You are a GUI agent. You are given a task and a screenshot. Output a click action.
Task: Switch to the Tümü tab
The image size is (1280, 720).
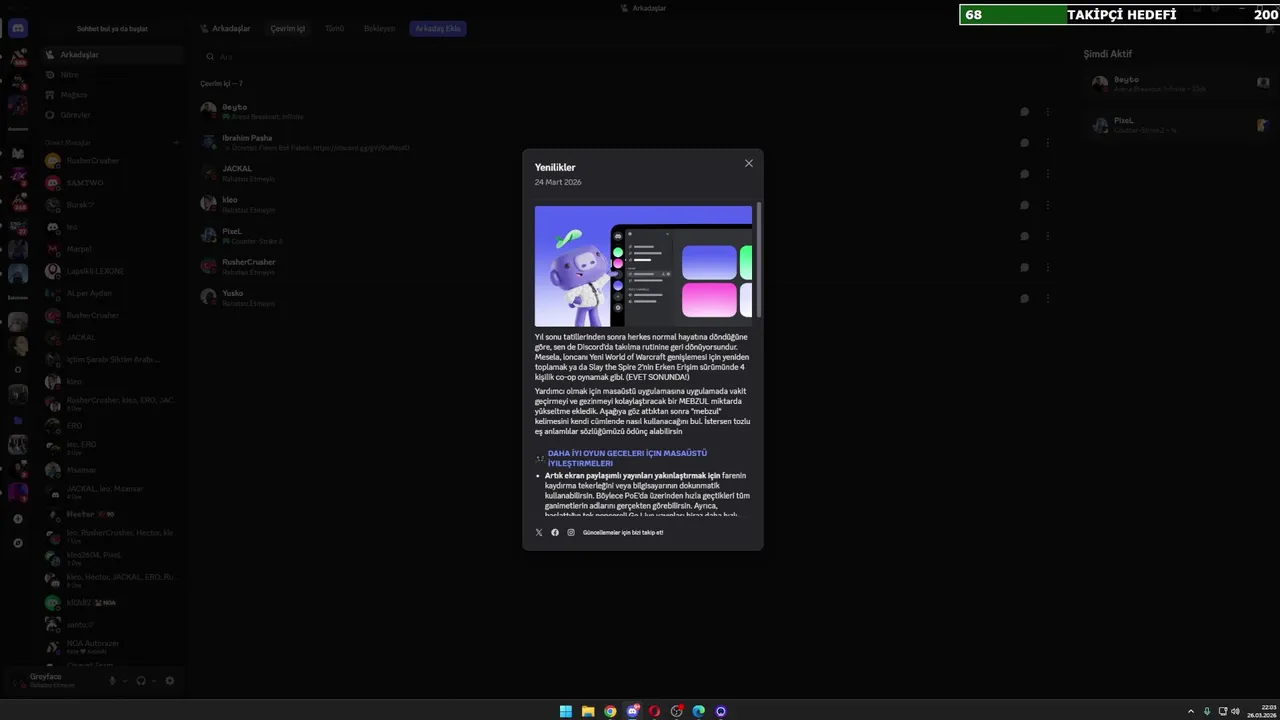334,29
